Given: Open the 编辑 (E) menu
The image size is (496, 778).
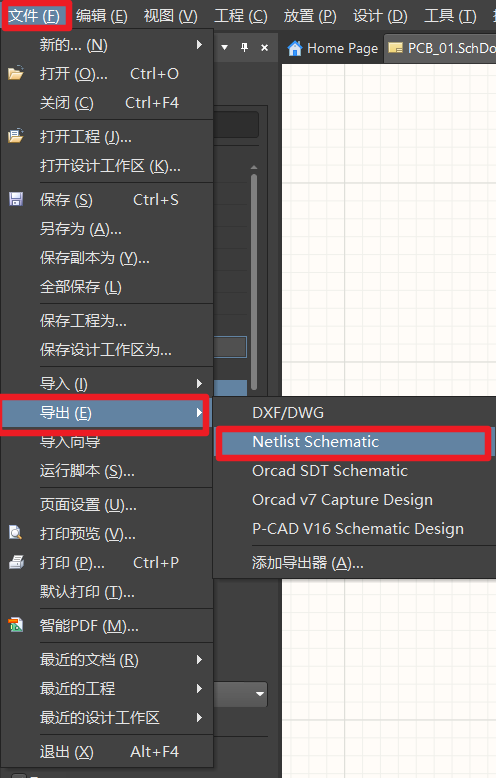Looking at the screenshot, I should (x=102, y=16).
